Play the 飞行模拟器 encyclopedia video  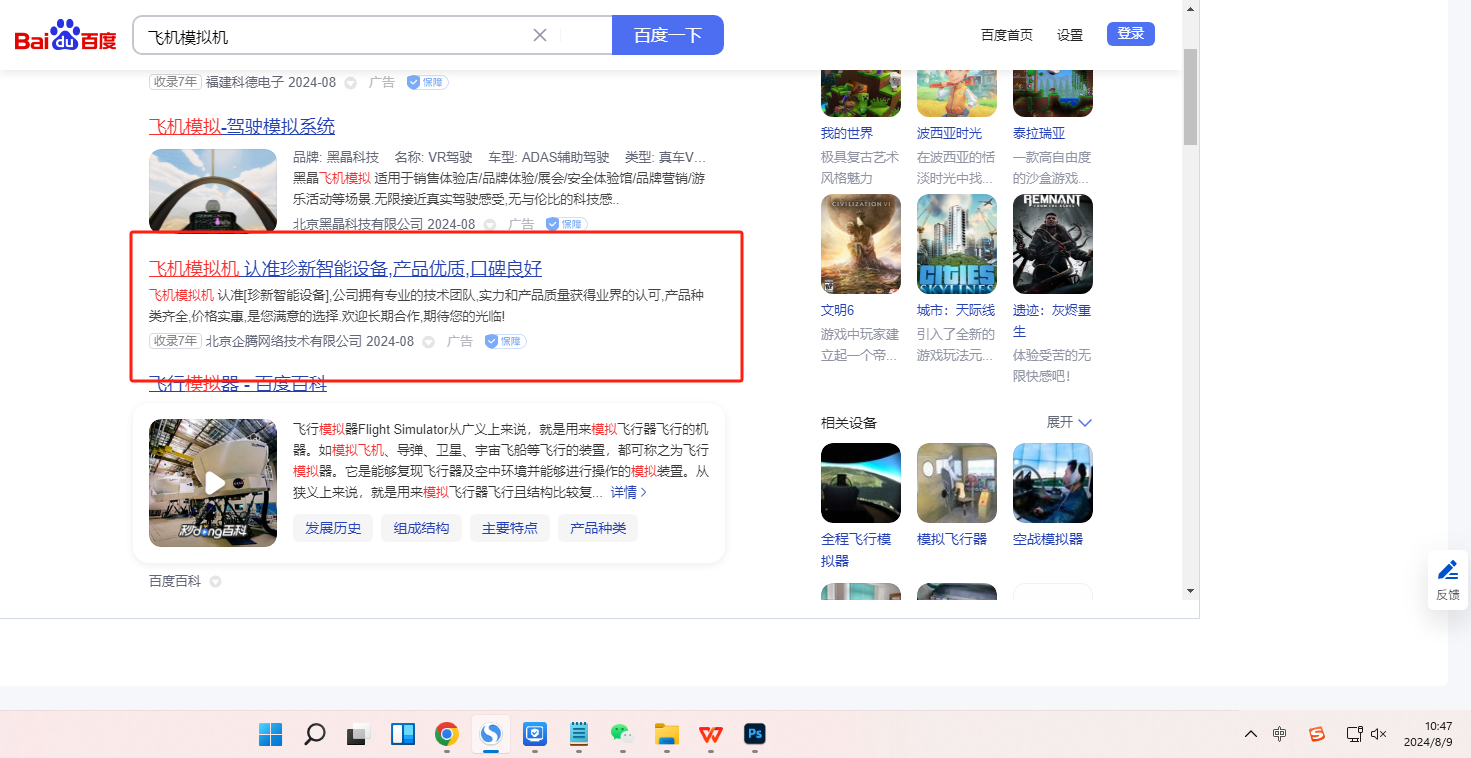coord(213,483)
